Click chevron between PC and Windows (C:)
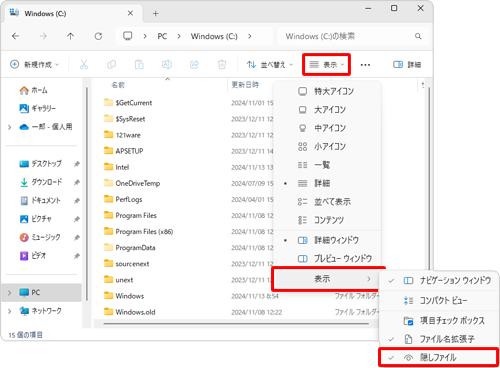This screenshot has width=500, height=368. pyautogui.click(x=179, y=36)
